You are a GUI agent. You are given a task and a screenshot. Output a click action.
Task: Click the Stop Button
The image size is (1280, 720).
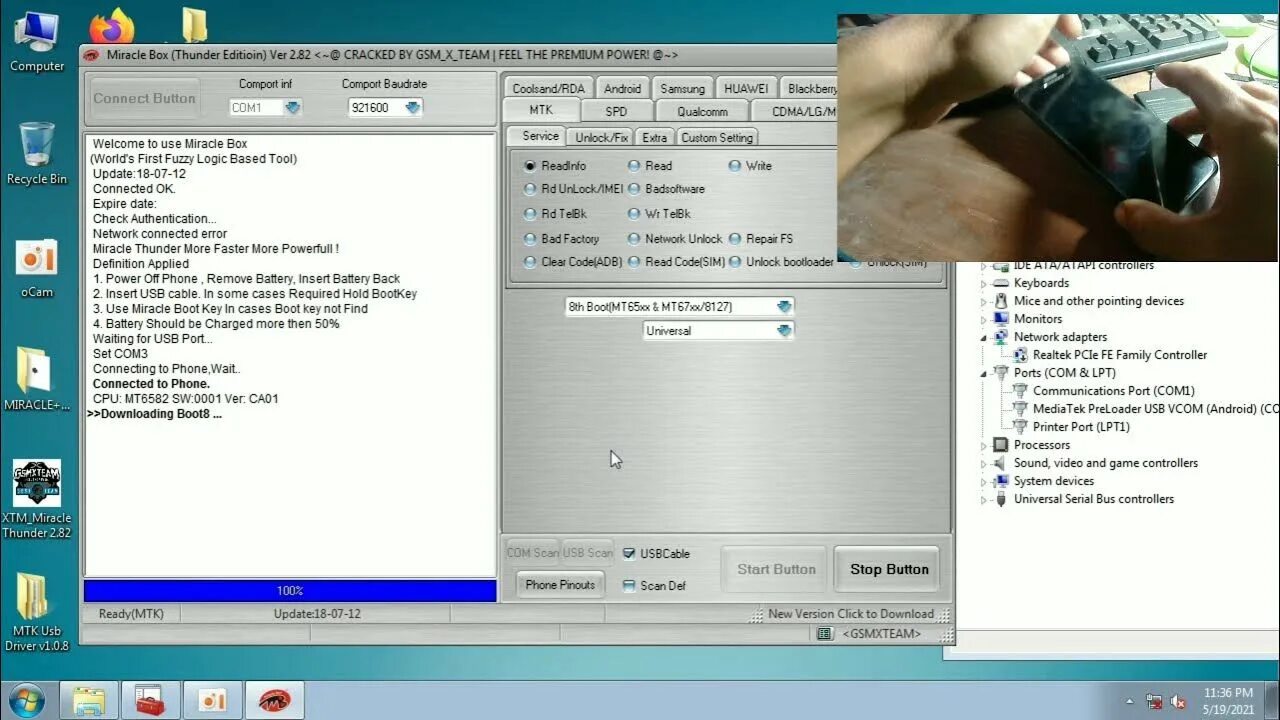888,569
